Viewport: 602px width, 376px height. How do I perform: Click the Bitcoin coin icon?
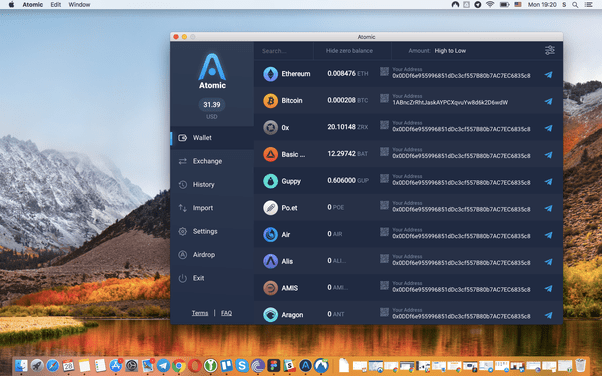click(270, 101)
